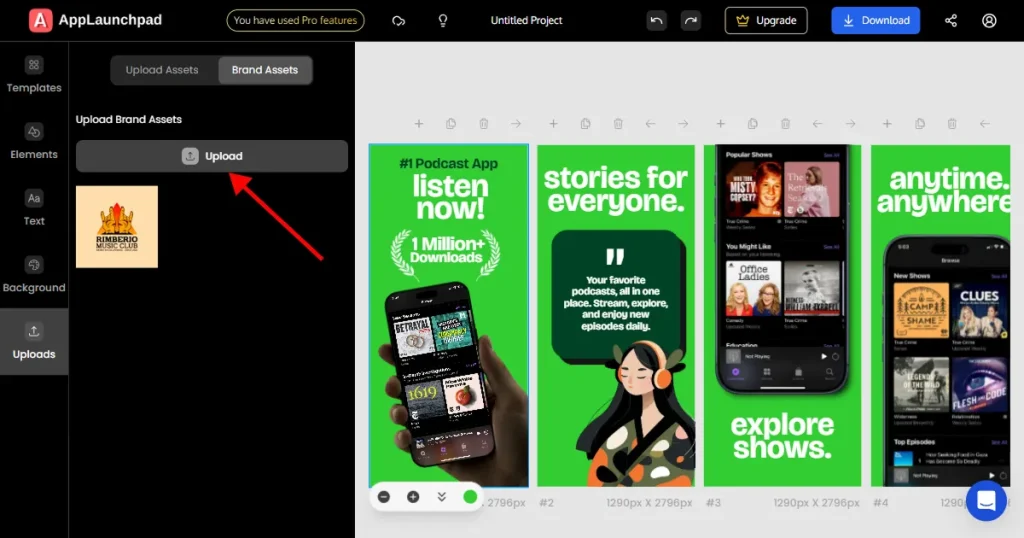1024x538 pixels.
Task: Open the cloud sync status icon
Action: coord(398,21)
